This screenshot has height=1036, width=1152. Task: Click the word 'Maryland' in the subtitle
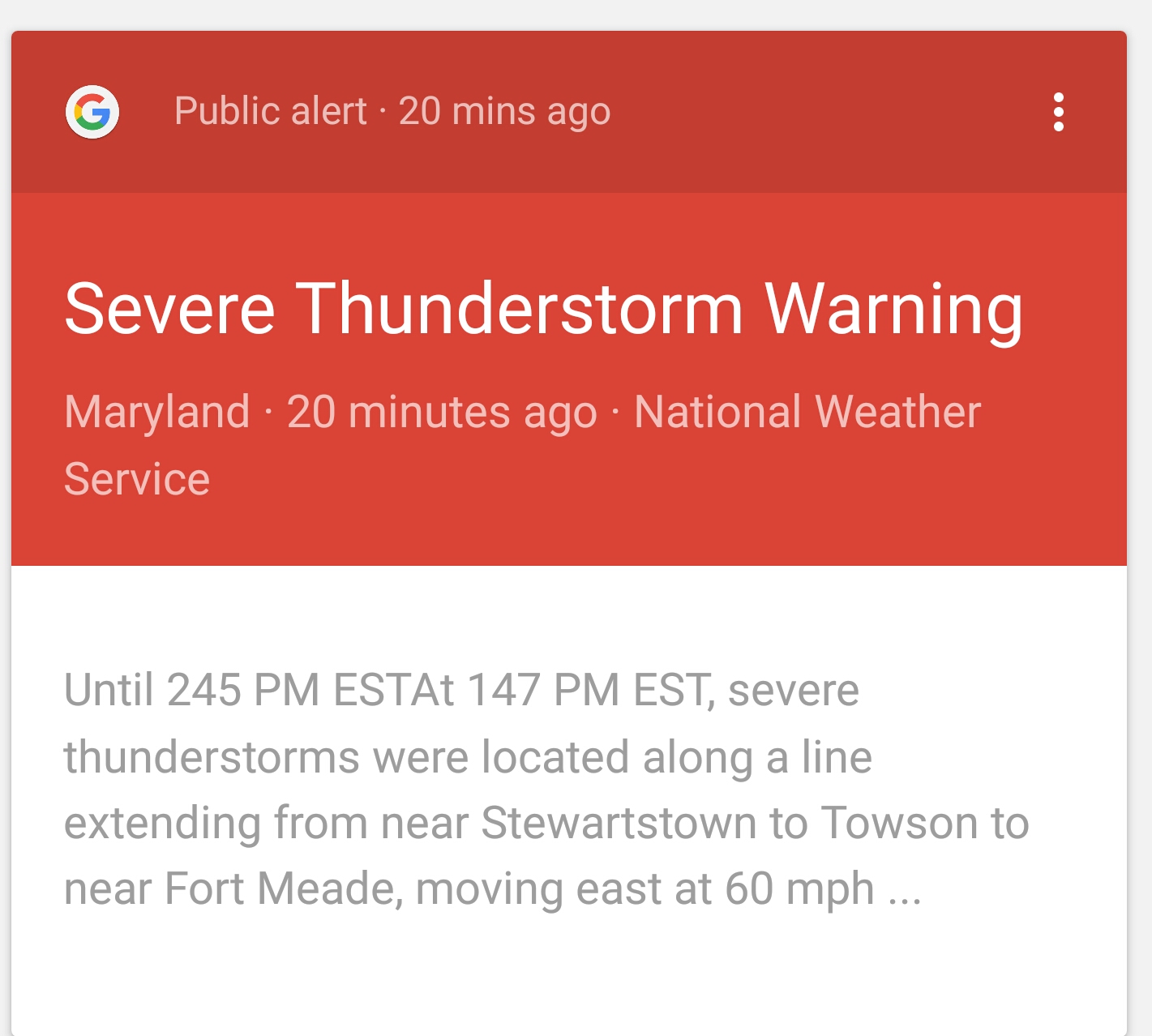click(x=157, y=412)
